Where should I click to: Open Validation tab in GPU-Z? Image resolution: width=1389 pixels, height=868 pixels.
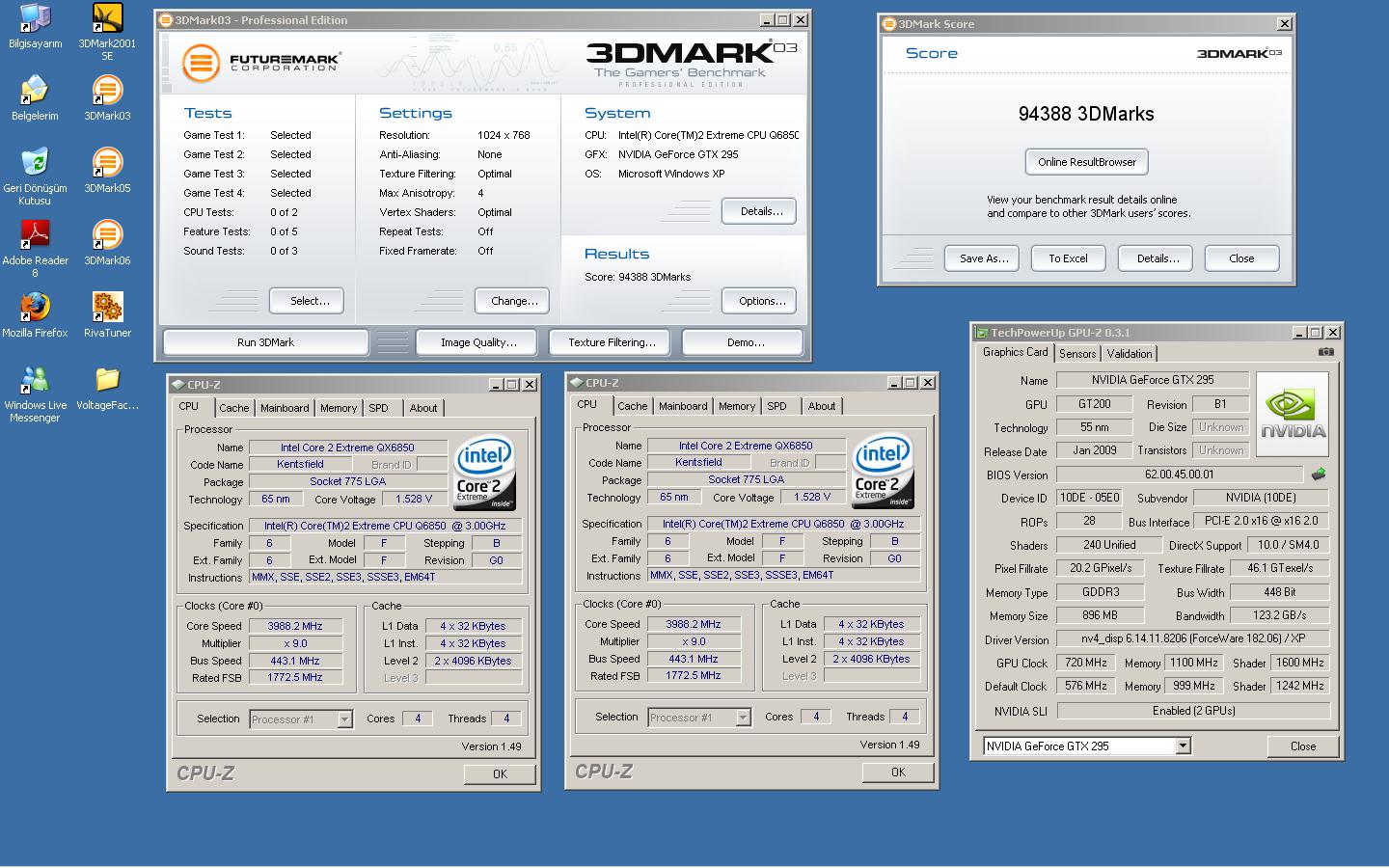click(x=1130, y=354)
